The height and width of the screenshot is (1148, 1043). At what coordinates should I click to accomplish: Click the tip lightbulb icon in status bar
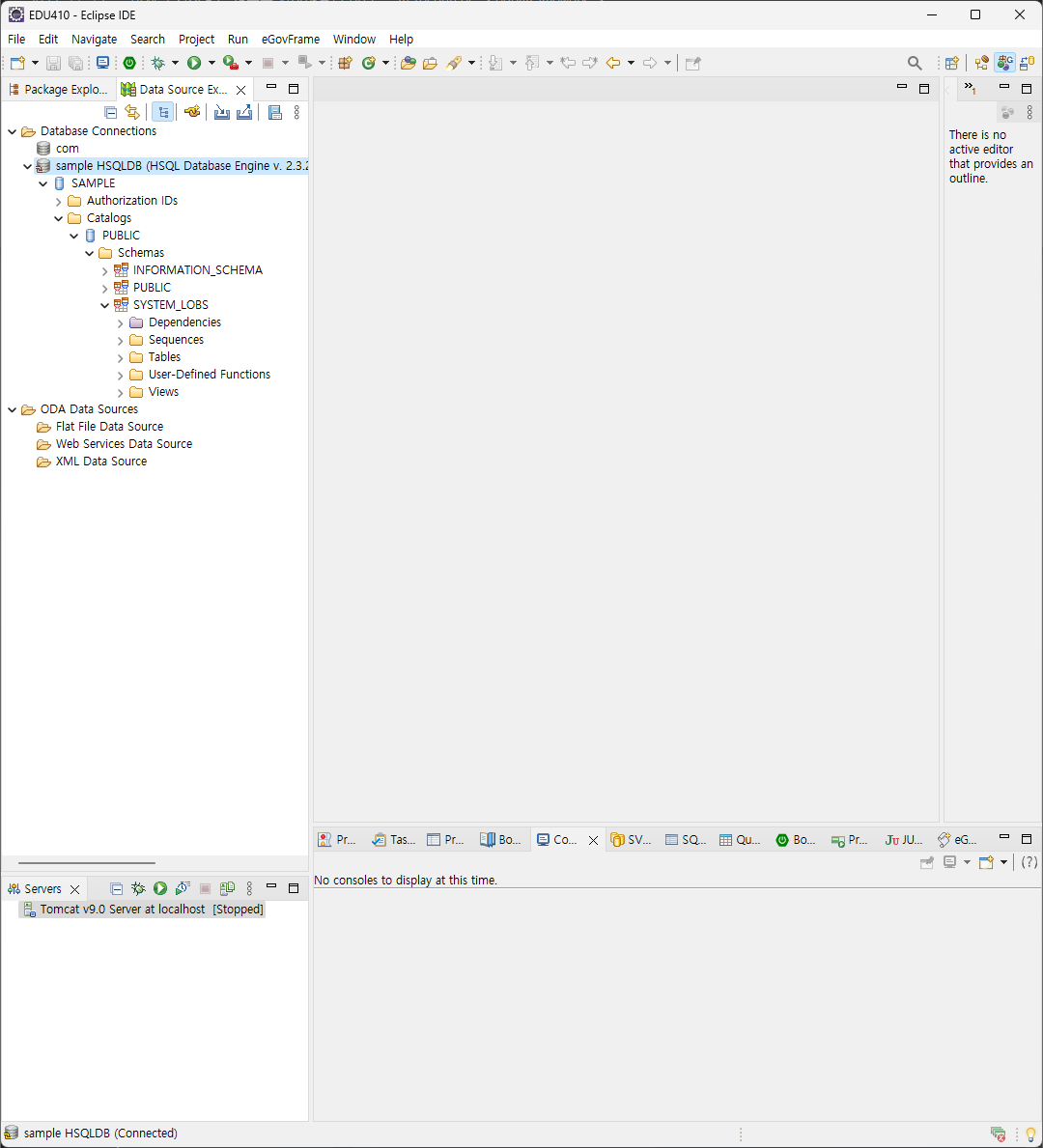point(1031,1134)
